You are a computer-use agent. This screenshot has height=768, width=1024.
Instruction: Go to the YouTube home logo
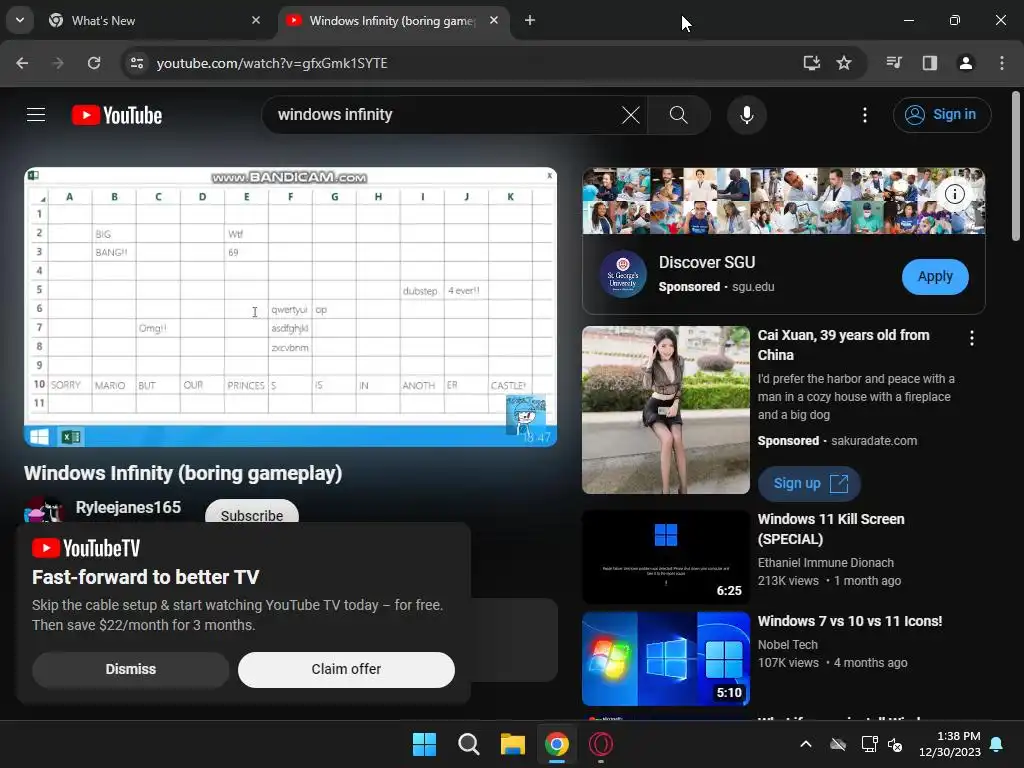pos(117,115)
